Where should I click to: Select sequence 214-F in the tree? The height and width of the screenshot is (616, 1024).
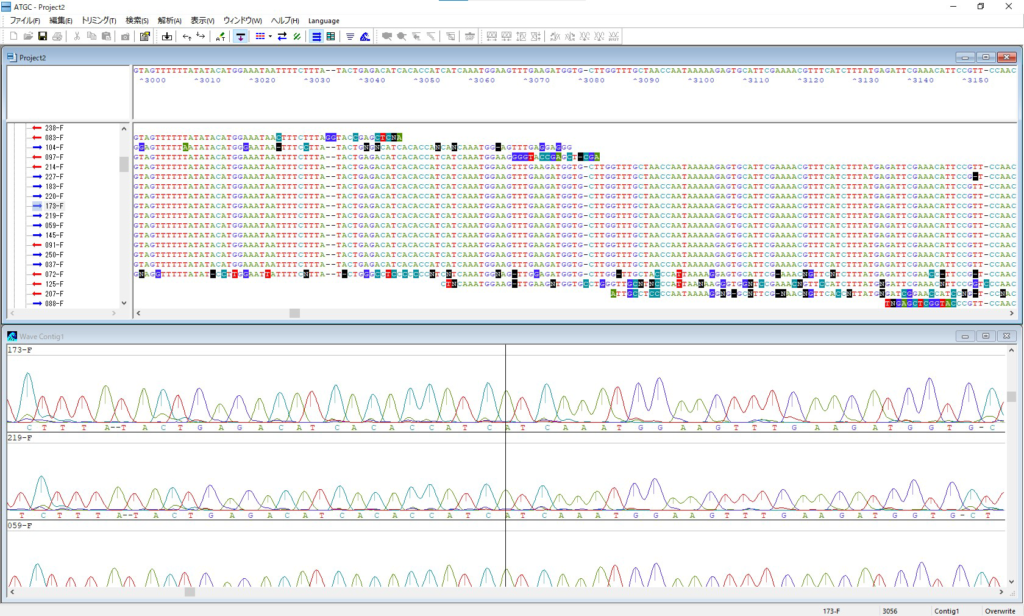click(54, 167)
